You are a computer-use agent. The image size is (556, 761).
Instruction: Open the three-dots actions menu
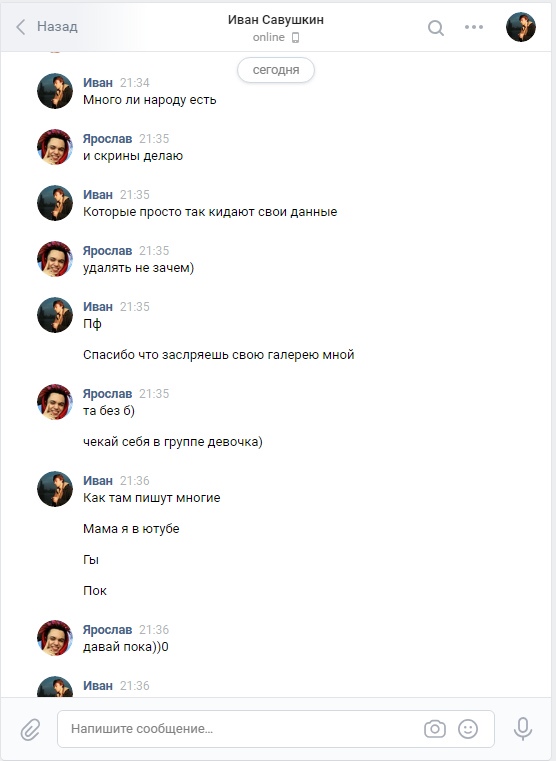pos(474,27)
